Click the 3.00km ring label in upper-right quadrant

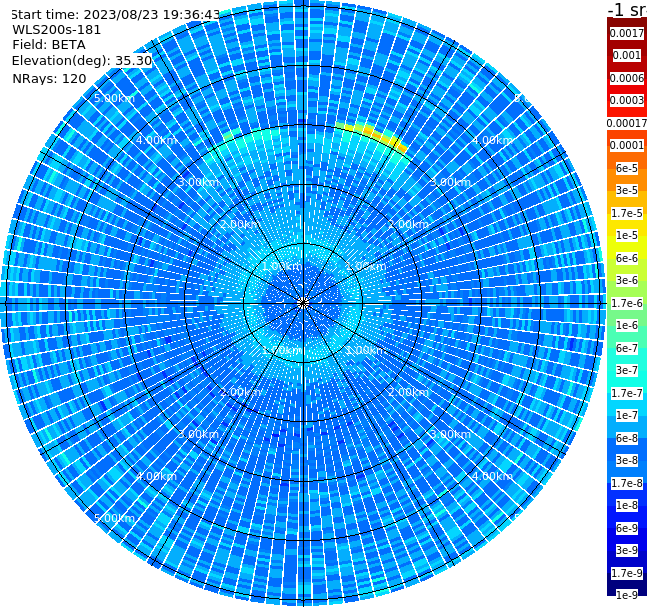451,182
